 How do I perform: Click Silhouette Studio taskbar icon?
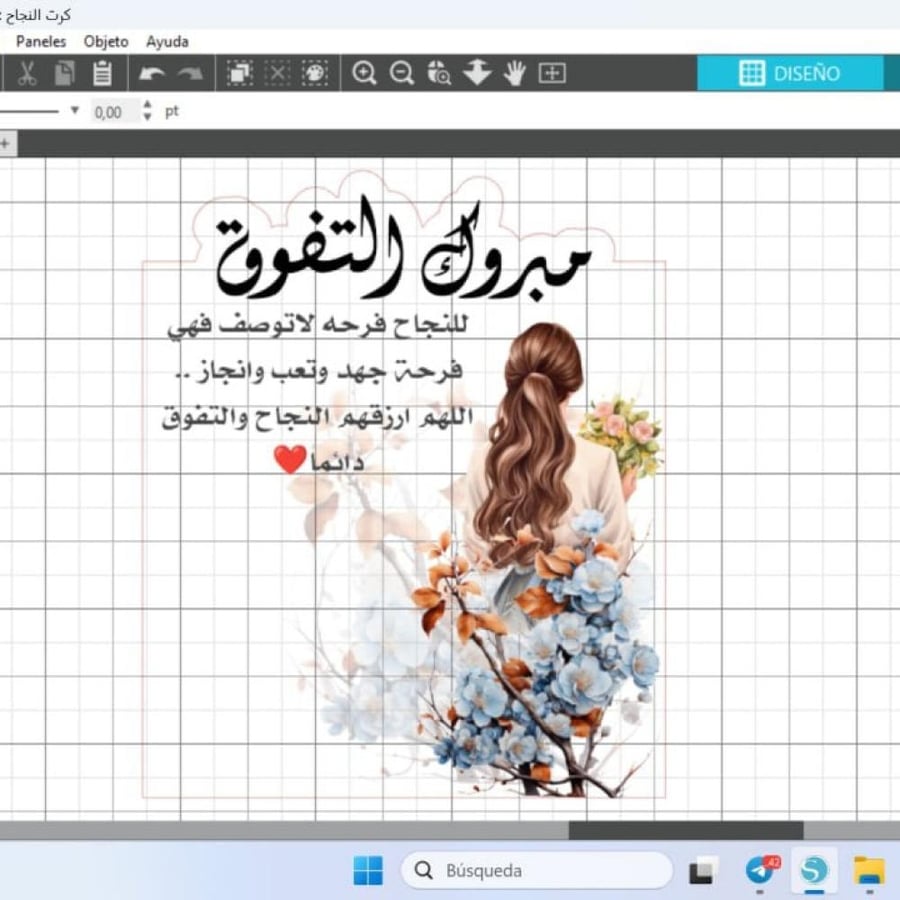tap(814, 871)
